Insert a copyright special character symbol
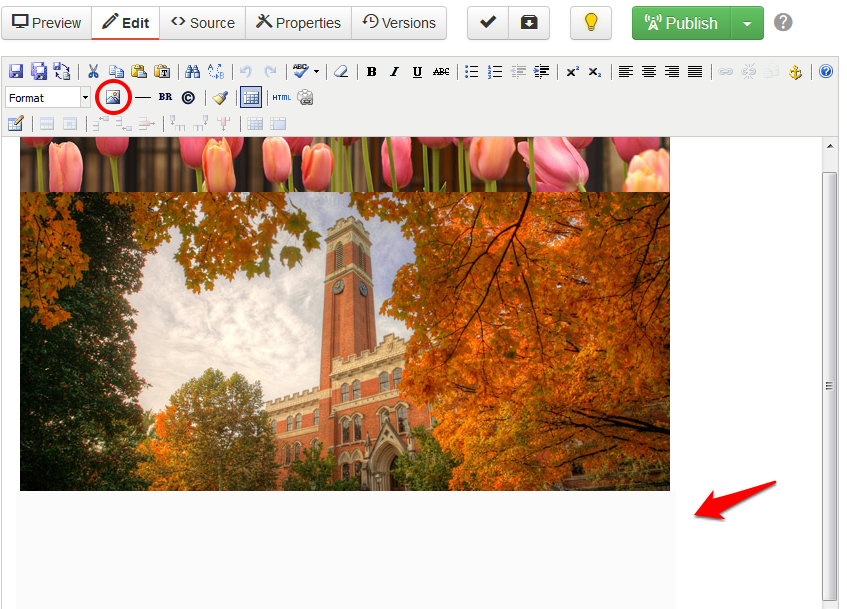 tap(187, 98)
